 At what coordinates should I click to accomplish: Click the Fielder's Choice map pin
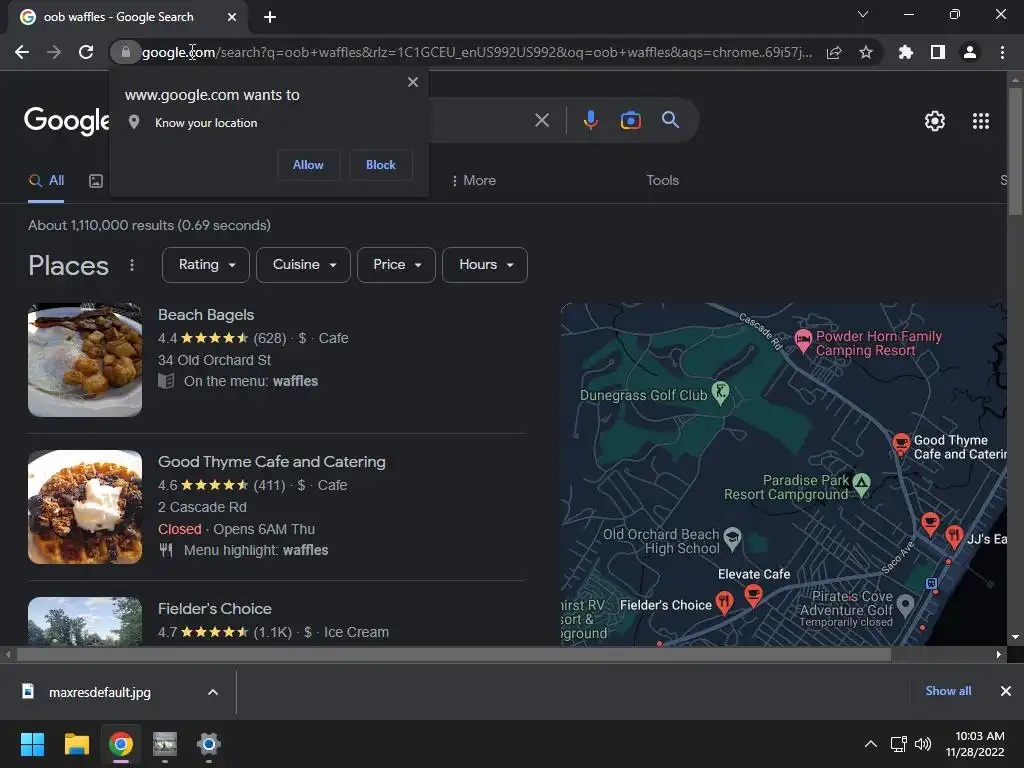[x=724, y=602]
